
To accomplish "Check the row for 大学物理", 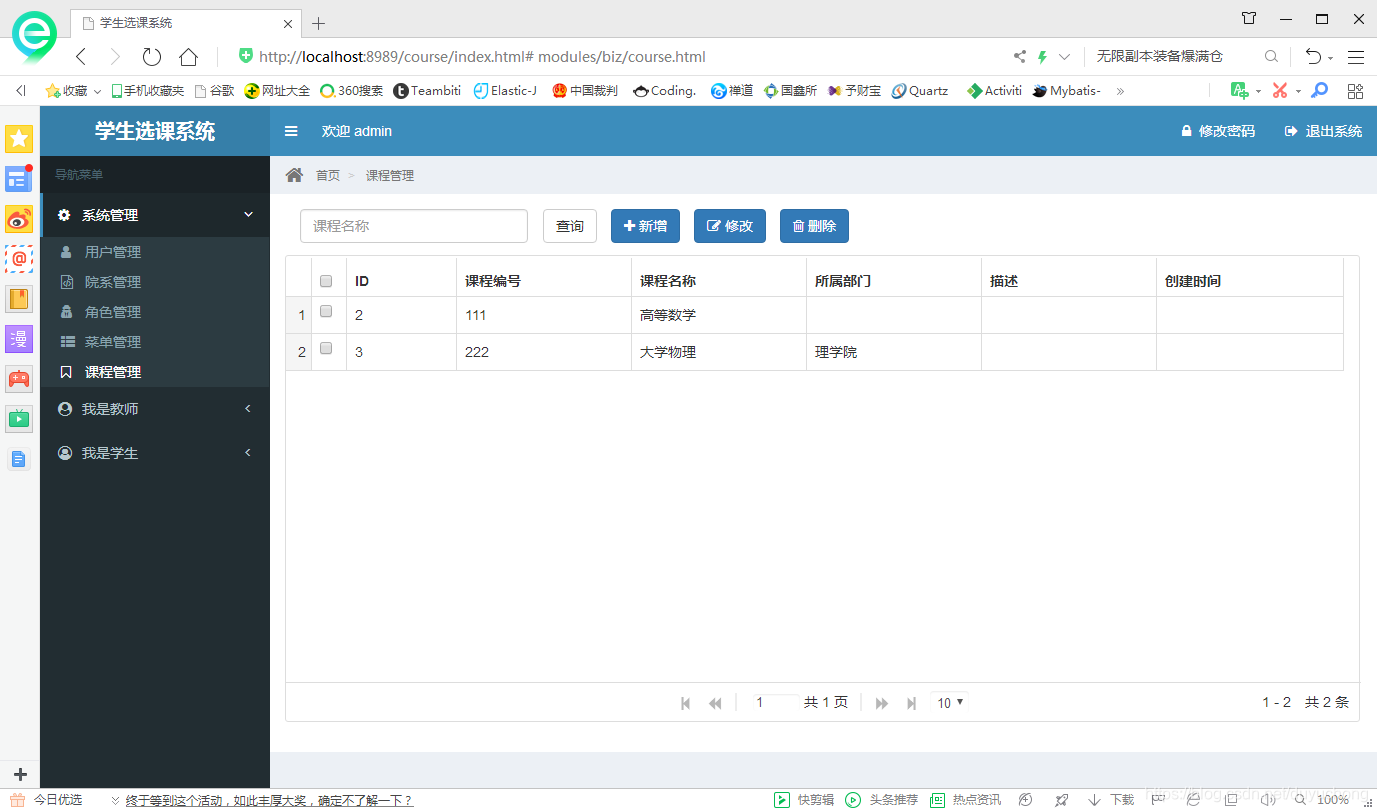I will (x=326, y=349).
